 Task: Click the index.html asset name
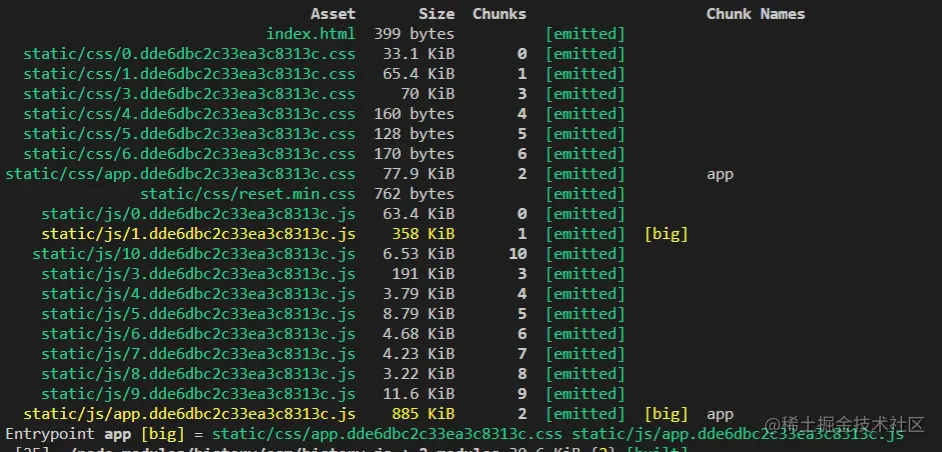[x=311, y=34]
